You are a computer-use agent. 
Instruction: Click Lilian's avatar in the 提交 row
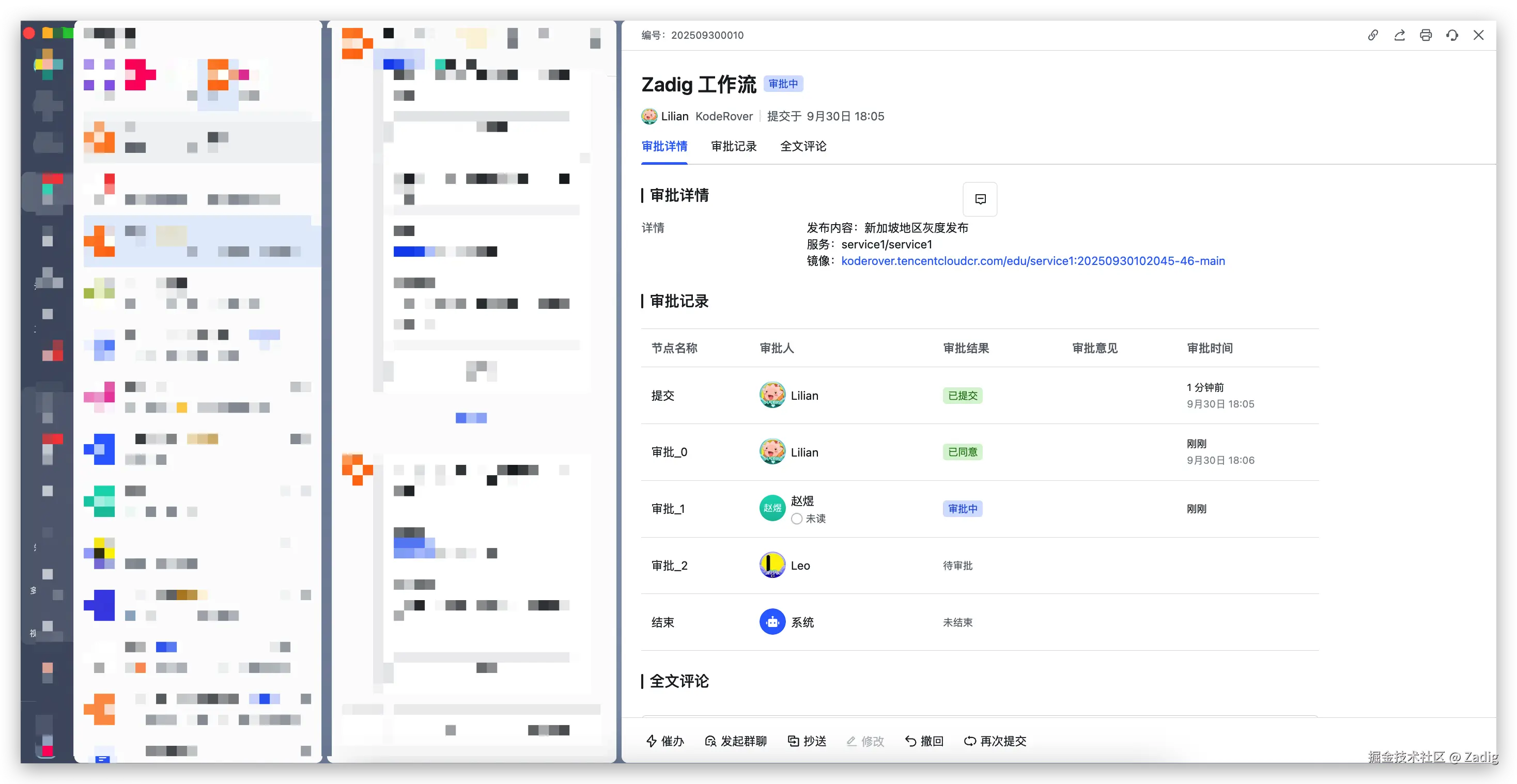tap(772, 395)
